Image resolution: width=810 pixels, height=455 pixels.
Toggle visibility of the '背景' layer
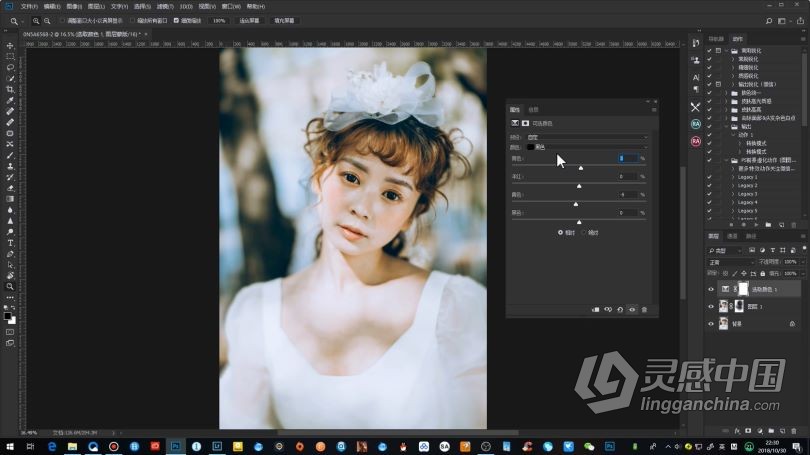(x=711, y=324)
